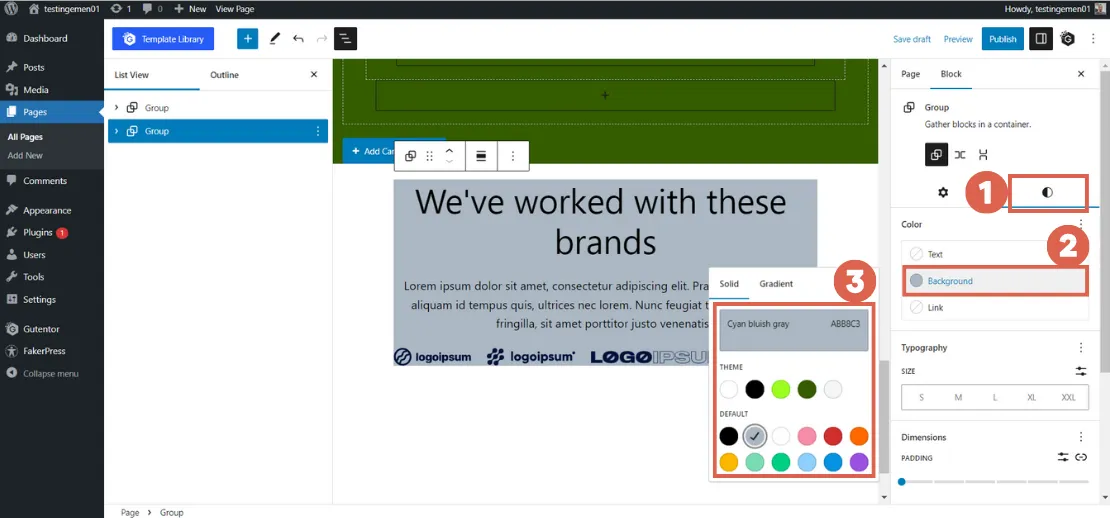Toggle the block inserter plus button
1110x518 pixels.
(247, 39)
